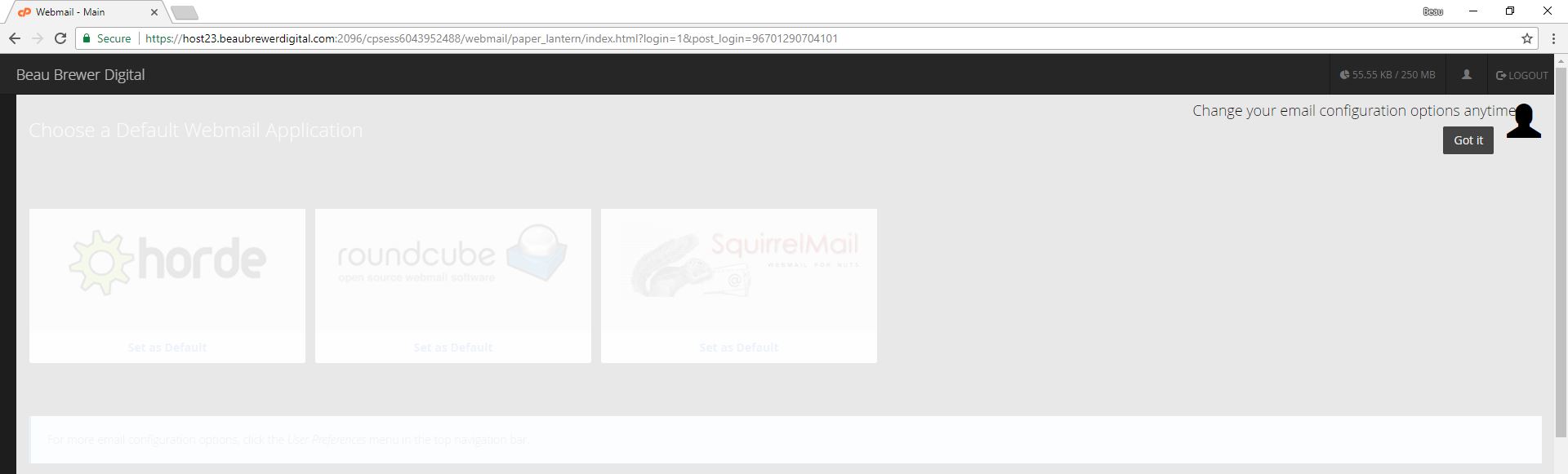Bookmark this page with the star icon
Screen dimensions: 1568x474
1526,38
